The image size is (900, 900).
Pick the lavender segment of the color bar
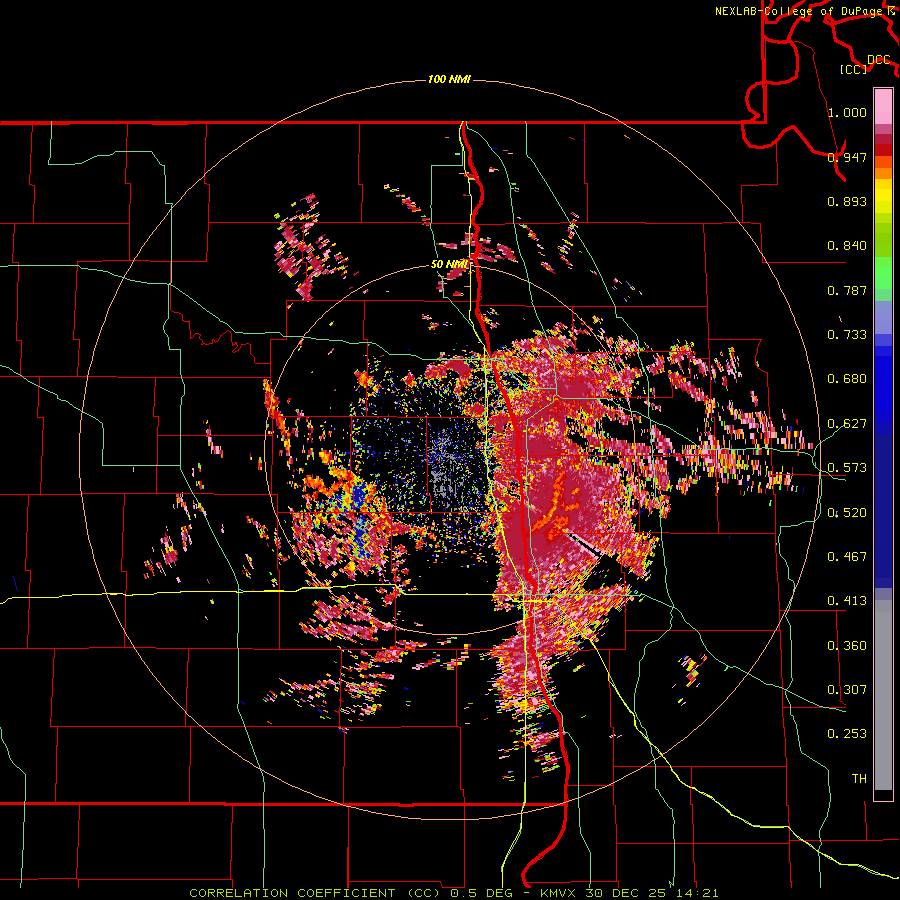tap(883, 319)
